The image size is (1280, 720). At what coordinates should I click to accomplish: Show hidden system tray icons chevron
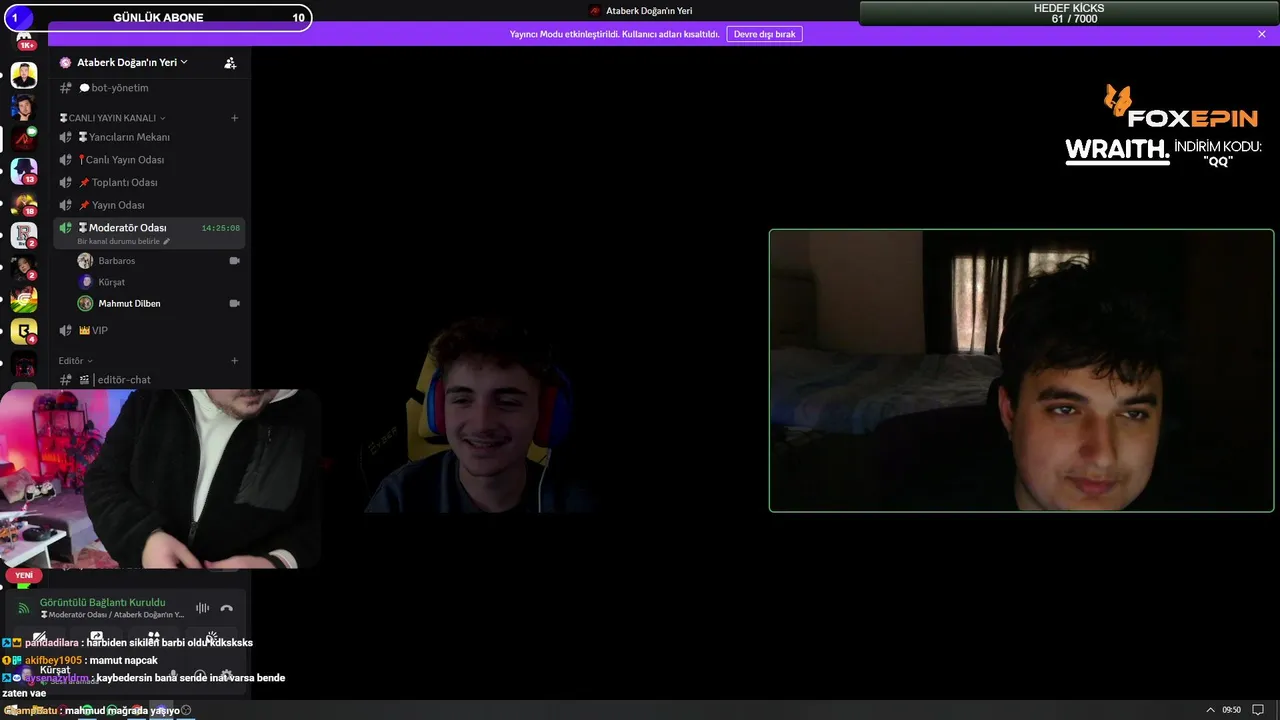(x=1211, y=710)
